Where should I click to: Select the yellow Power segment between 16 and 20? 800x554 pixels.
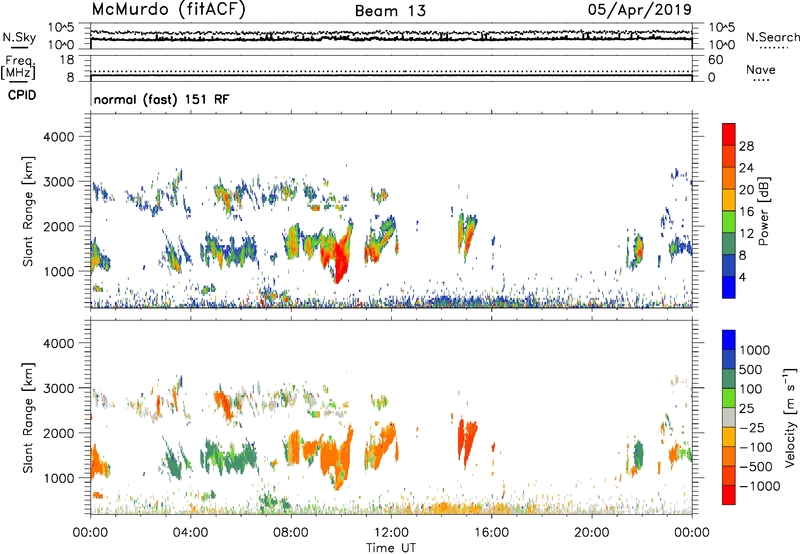(x=729, y=199)
